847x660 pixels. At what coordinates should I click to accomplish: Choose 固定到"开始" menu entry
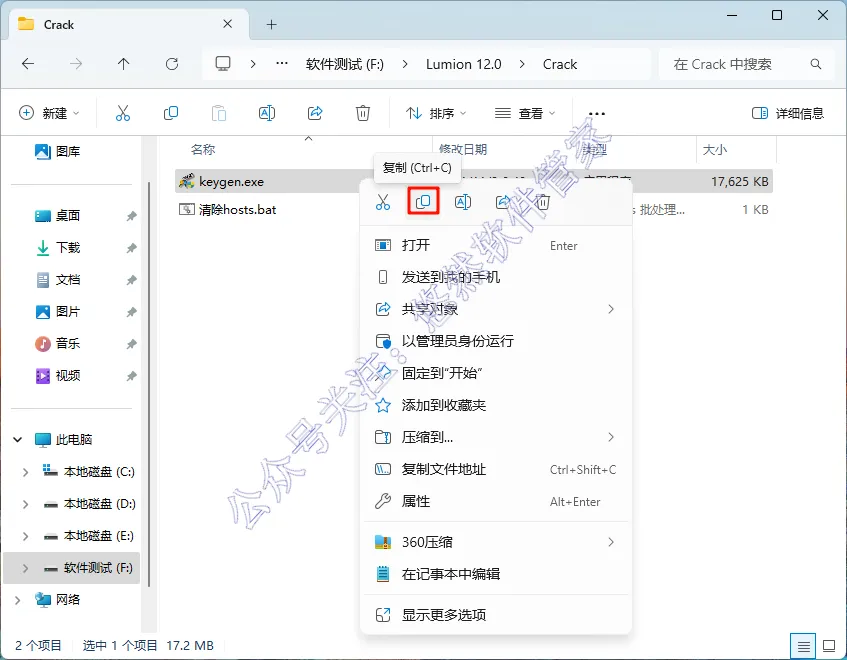pyautogui.click(x=495, y=373)
